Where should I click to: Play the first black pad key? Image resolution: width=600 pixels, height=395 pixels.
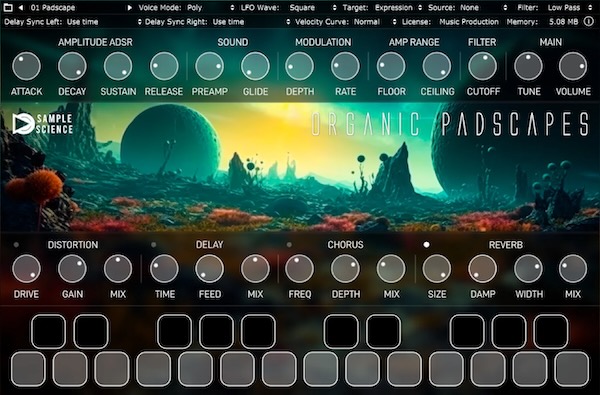click(x=48, y=331)
